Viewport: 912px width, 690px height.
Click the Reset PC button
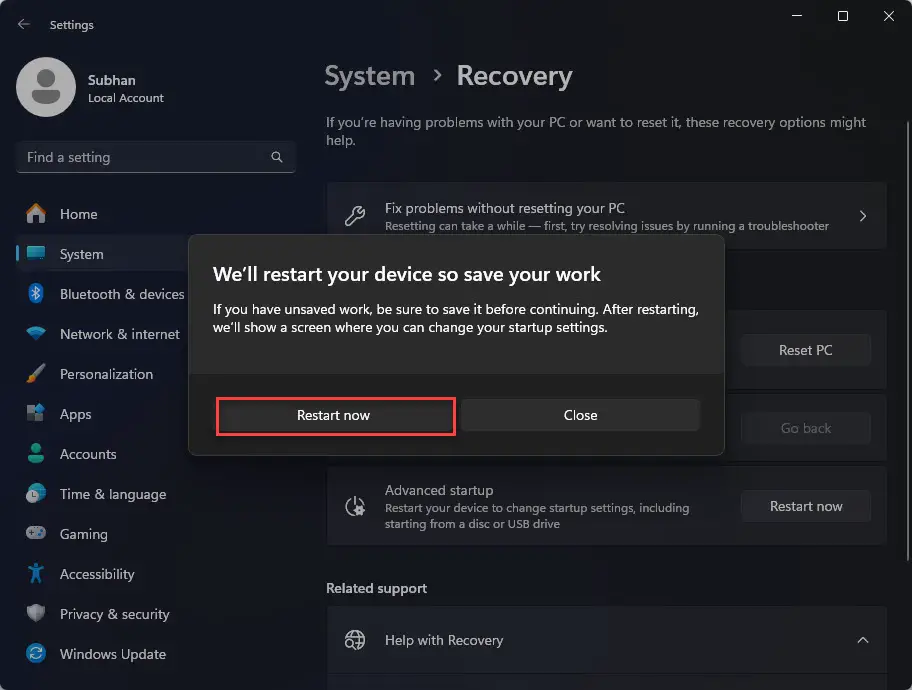click(805, 350)
